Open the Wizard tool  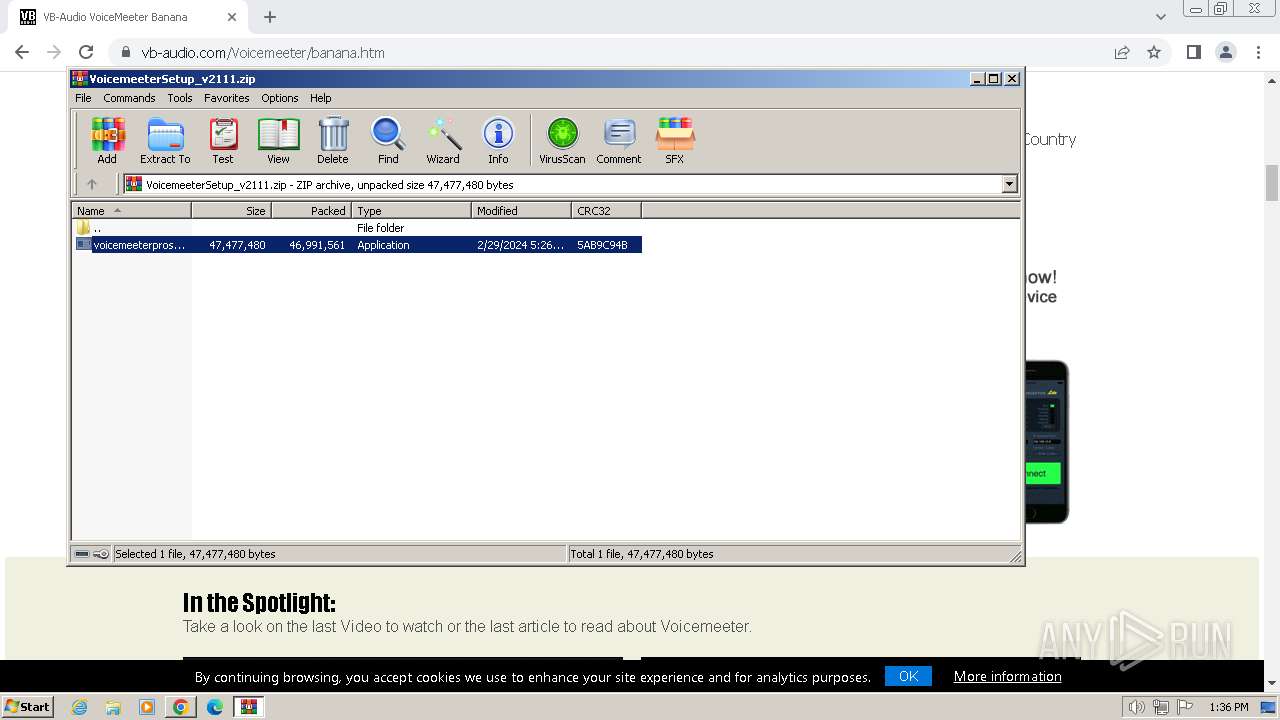443,140
